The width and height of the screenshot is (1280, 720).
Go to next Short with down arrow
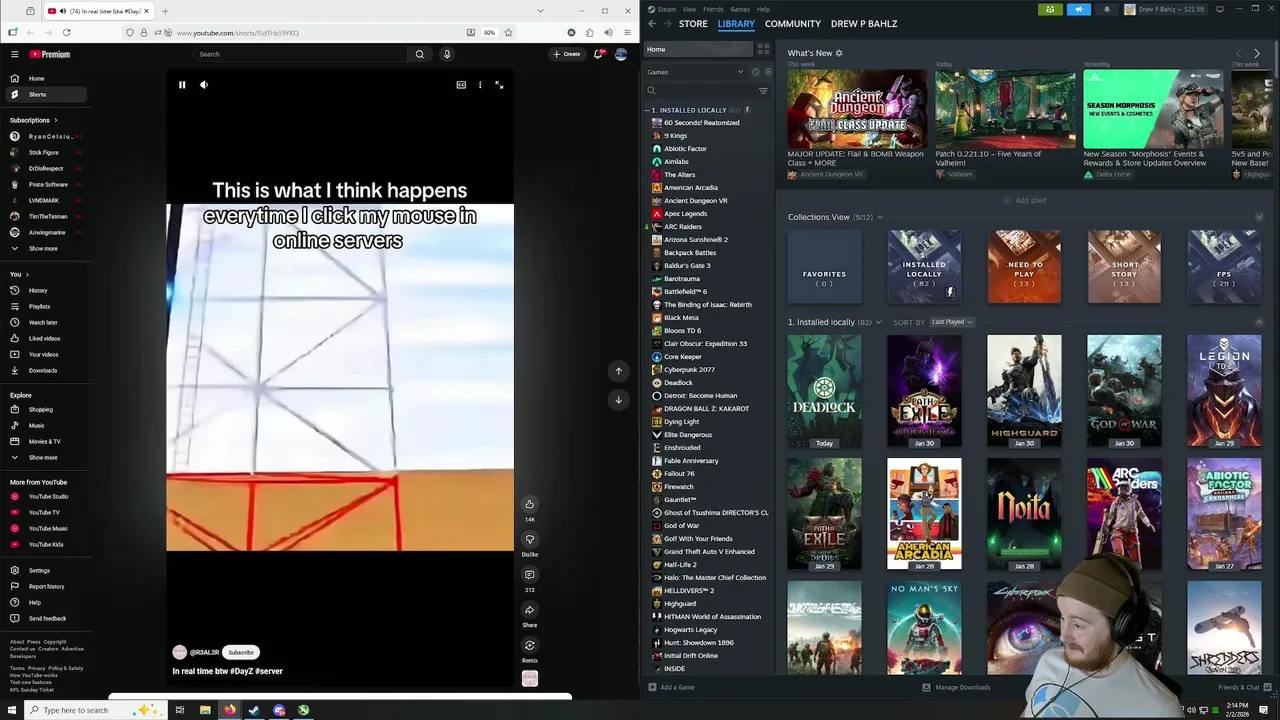tap(618, 399)
